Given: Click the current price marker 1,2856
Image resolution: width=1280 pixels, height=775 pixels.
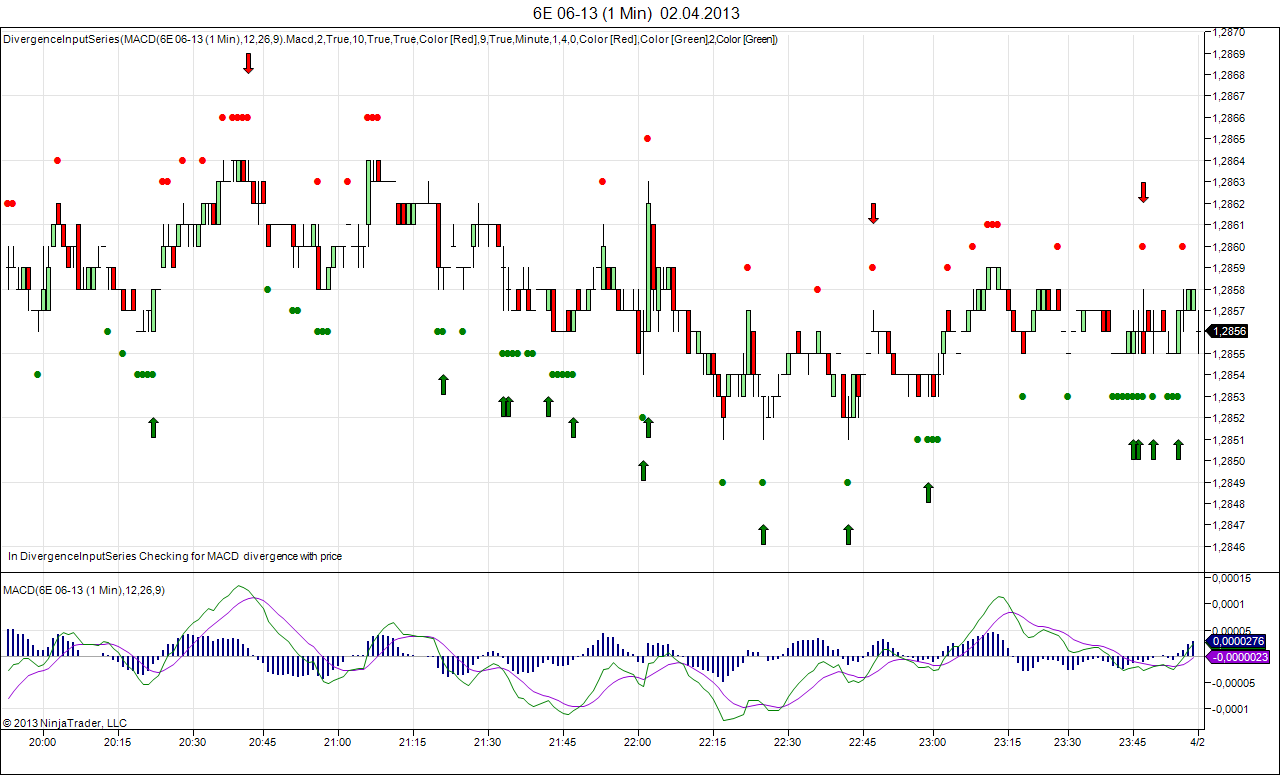Looking at the screenshot, I should coord(1228,332).
